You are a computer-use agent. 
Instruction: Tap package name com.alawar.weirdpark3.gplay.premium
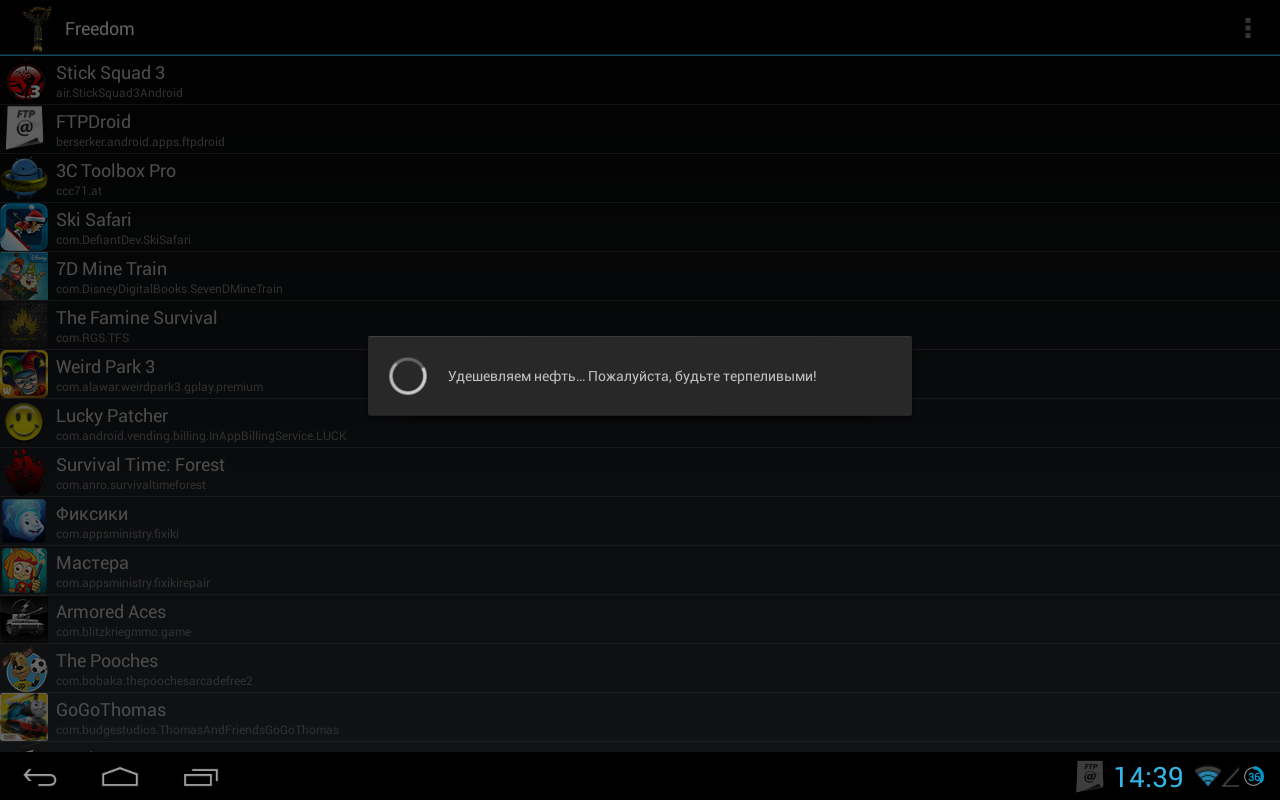point(160,387)
